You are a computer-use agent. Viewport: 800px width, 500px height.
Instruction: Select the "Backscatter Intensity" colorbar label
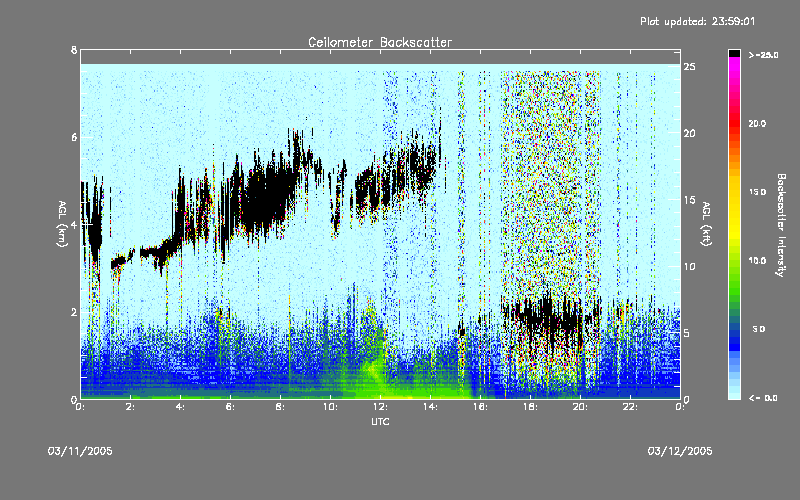point(781,225)
